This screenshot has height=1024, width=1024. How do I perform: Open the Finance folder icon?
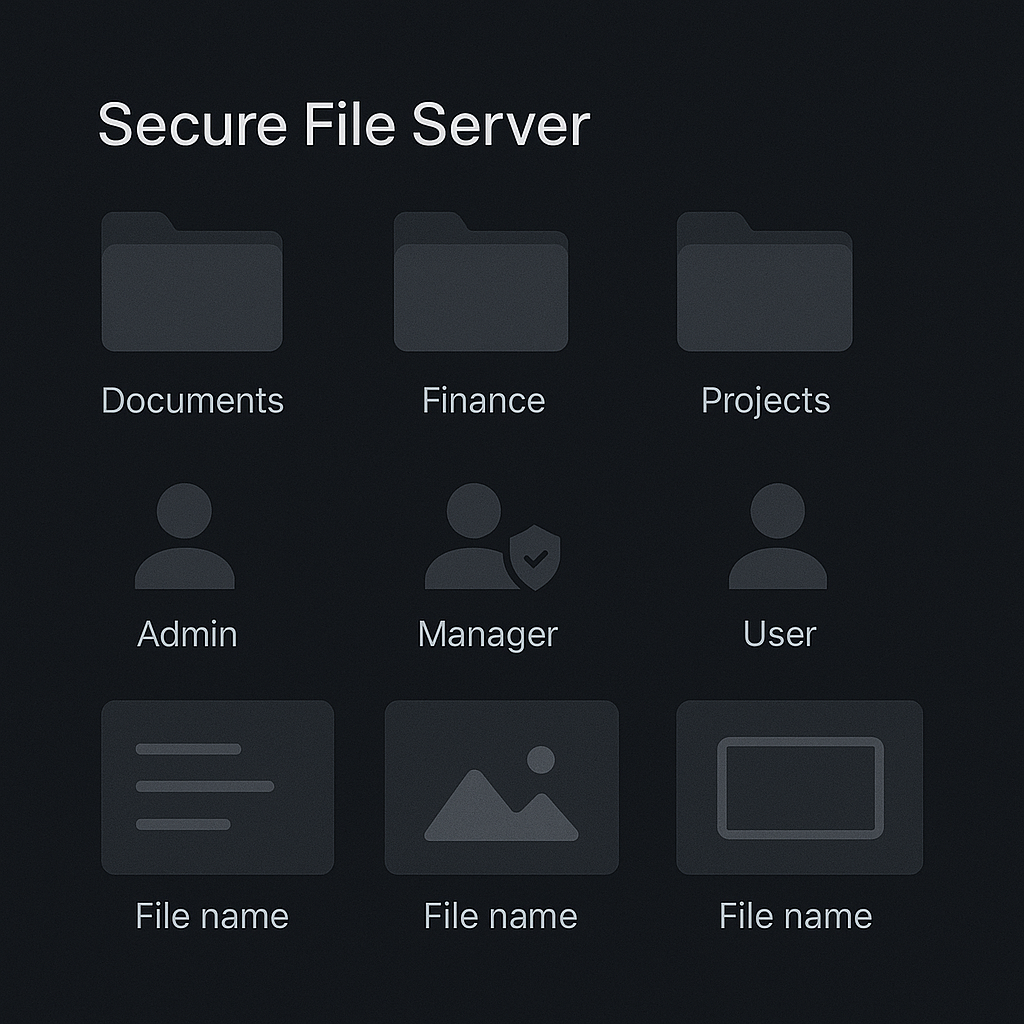481,281
